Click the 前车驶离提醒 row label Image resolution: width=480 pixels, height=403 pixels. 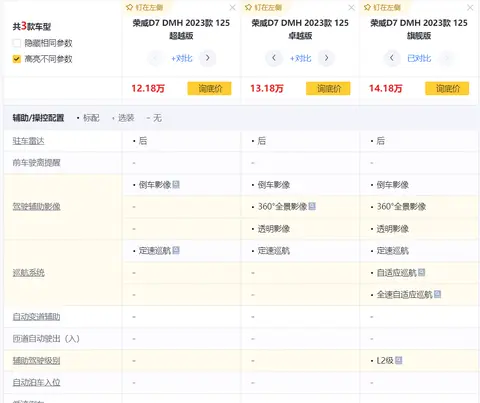(36, 163)
